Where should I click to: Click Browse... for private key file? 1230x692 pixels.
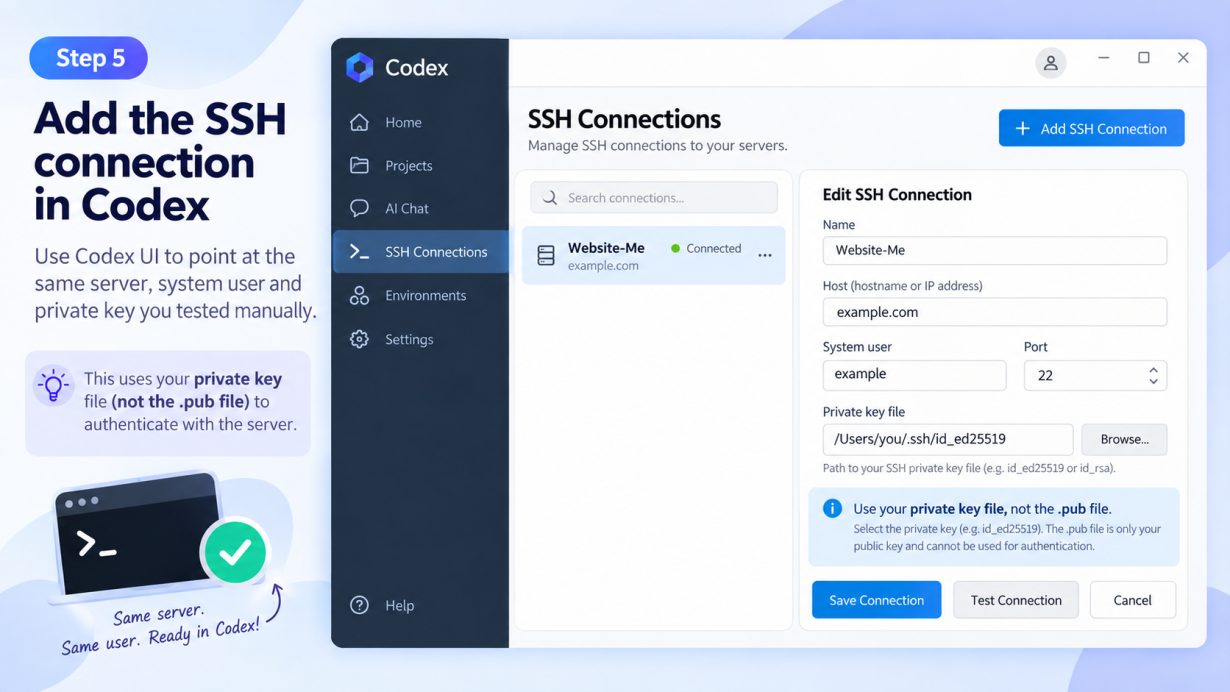[1124, 439]
